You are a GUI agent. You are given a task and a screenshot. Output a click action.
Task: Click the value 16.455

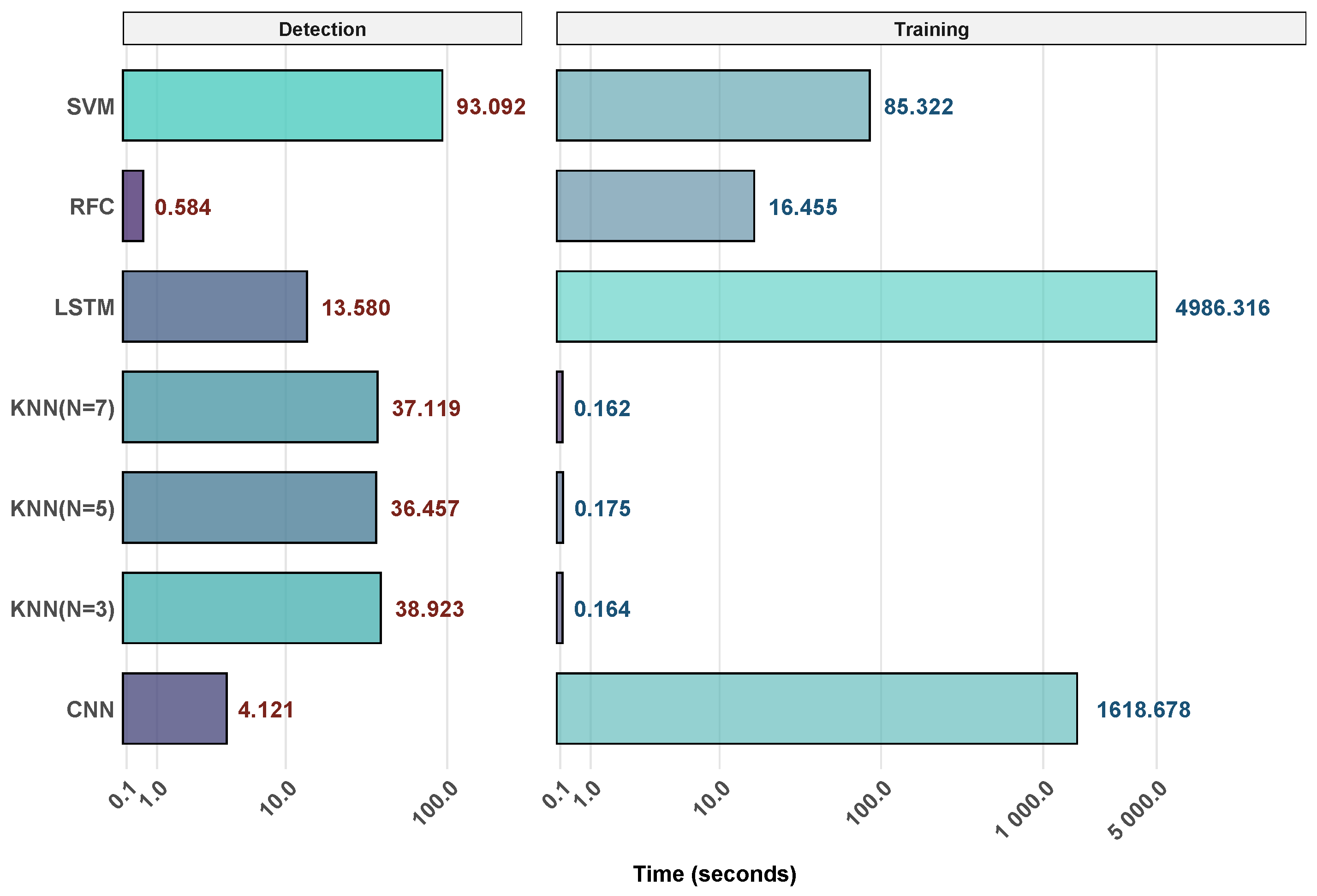pos(803,208)
